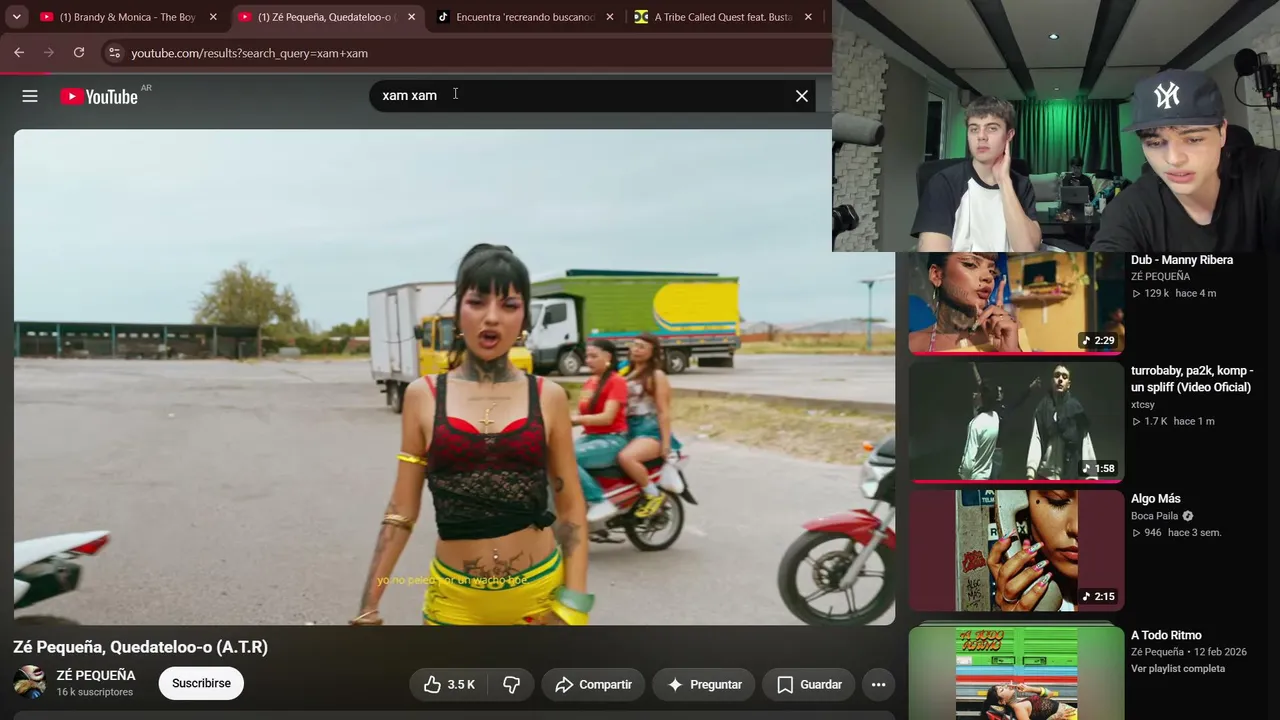Open the Boca Paila channel name
Image resolution: width=1280 pixels, height=720 pixels.
[x=1154, y=516]
